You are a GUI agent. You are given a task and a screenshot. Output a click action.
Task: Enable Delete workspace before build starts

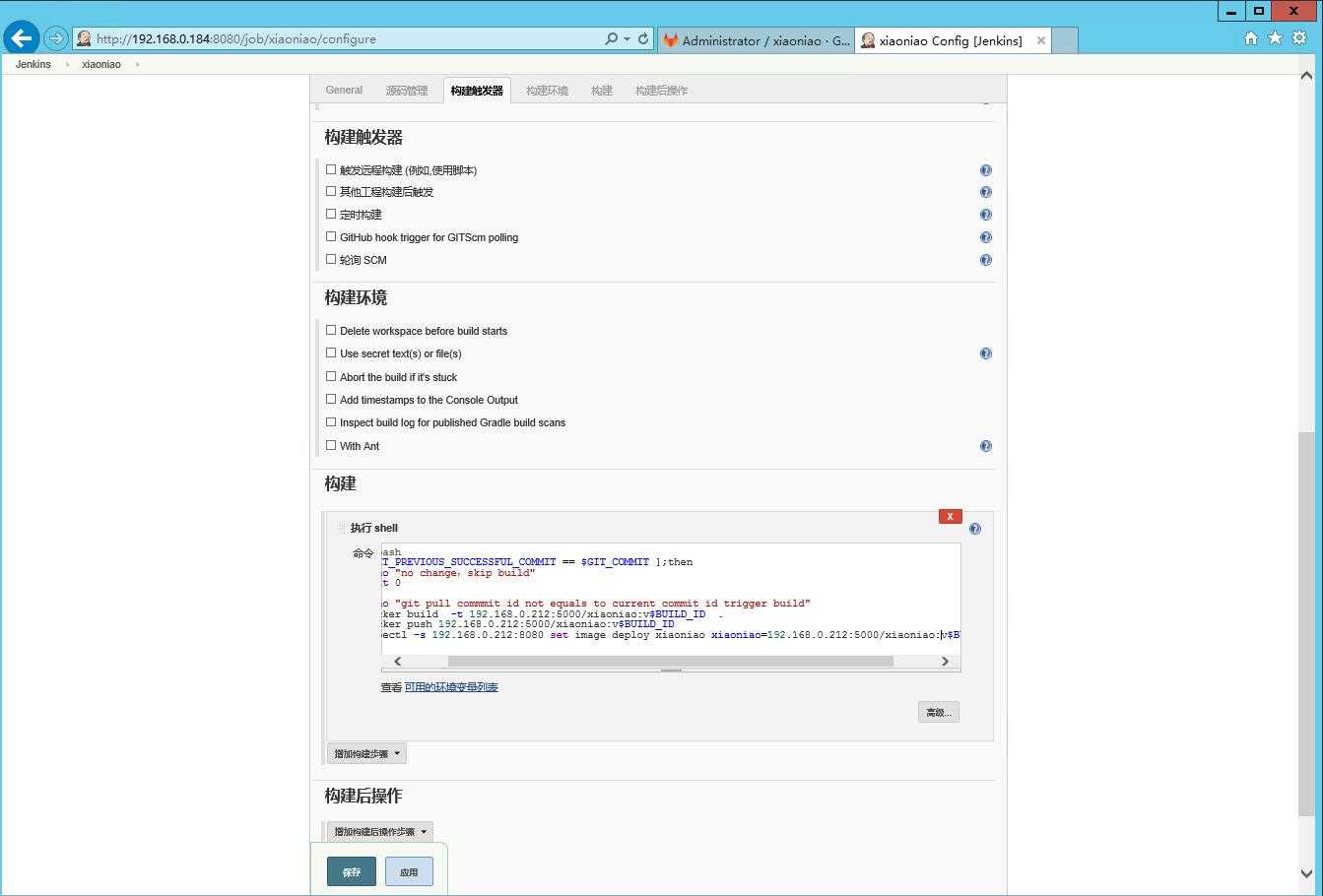click(x=331, y=330)
